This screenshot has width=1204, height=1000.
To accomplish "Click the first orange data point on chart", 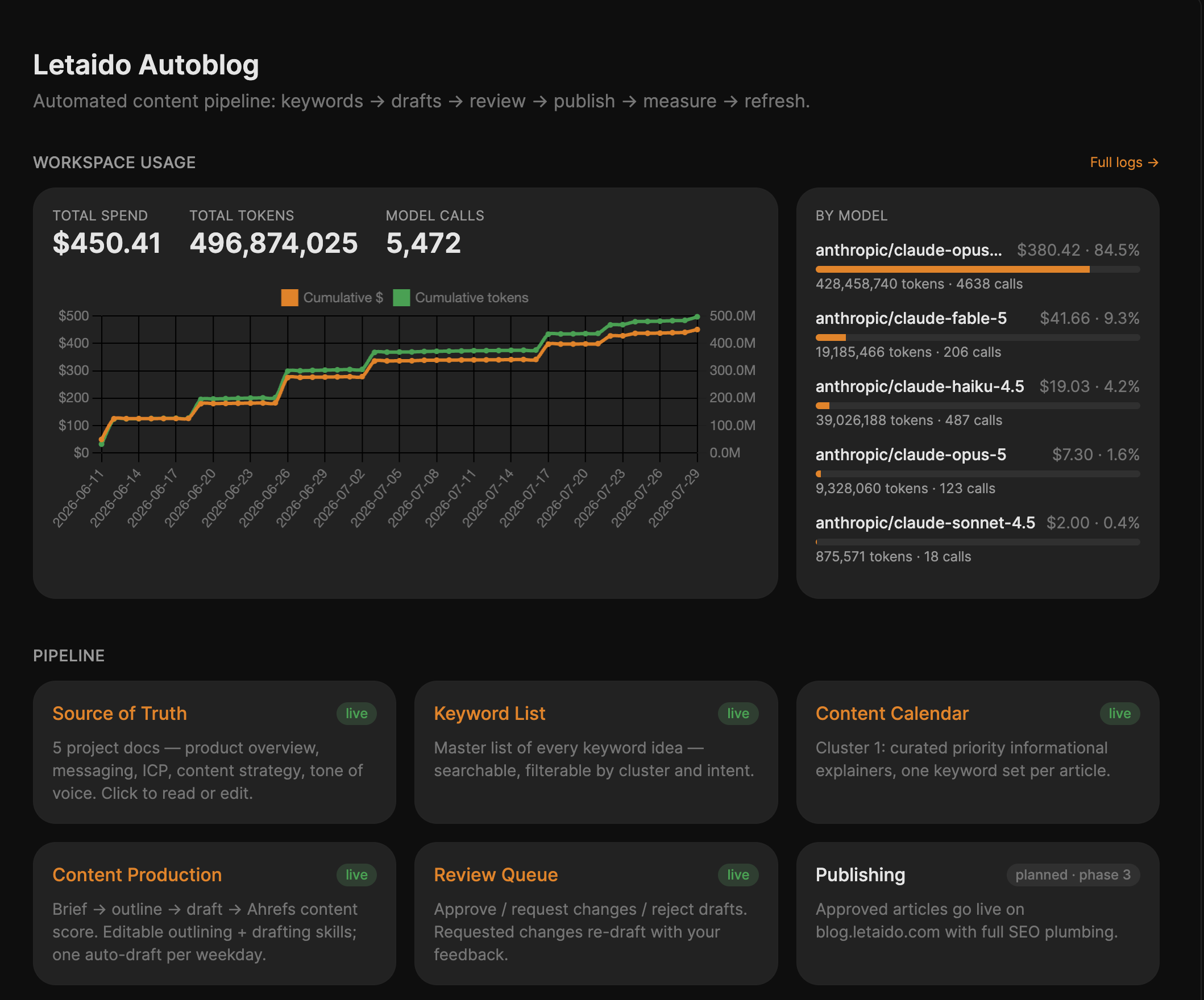I will click(x=102, y=440).
